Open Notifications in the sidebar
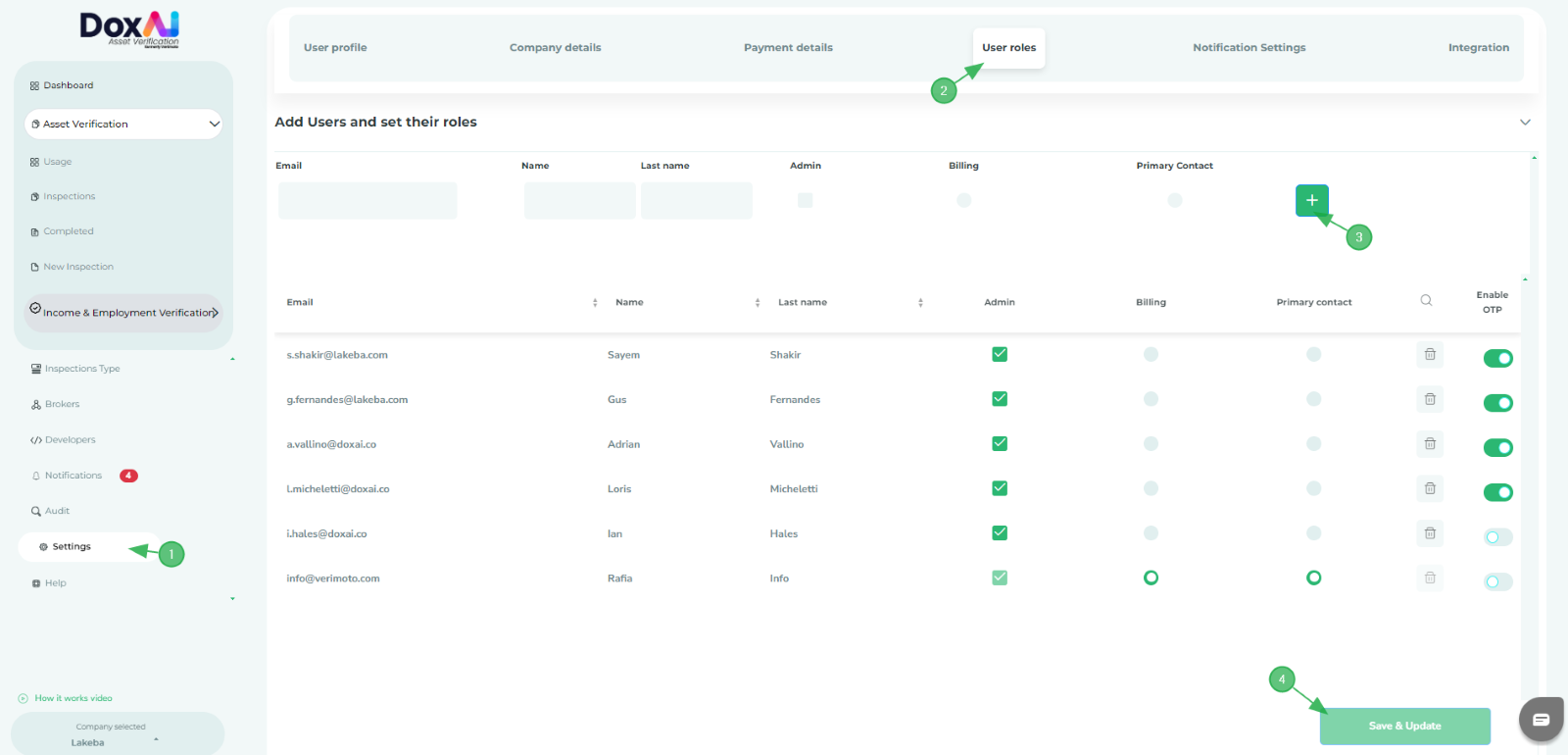The width and height of the screenshot is (1568, 755). point(73,476)
